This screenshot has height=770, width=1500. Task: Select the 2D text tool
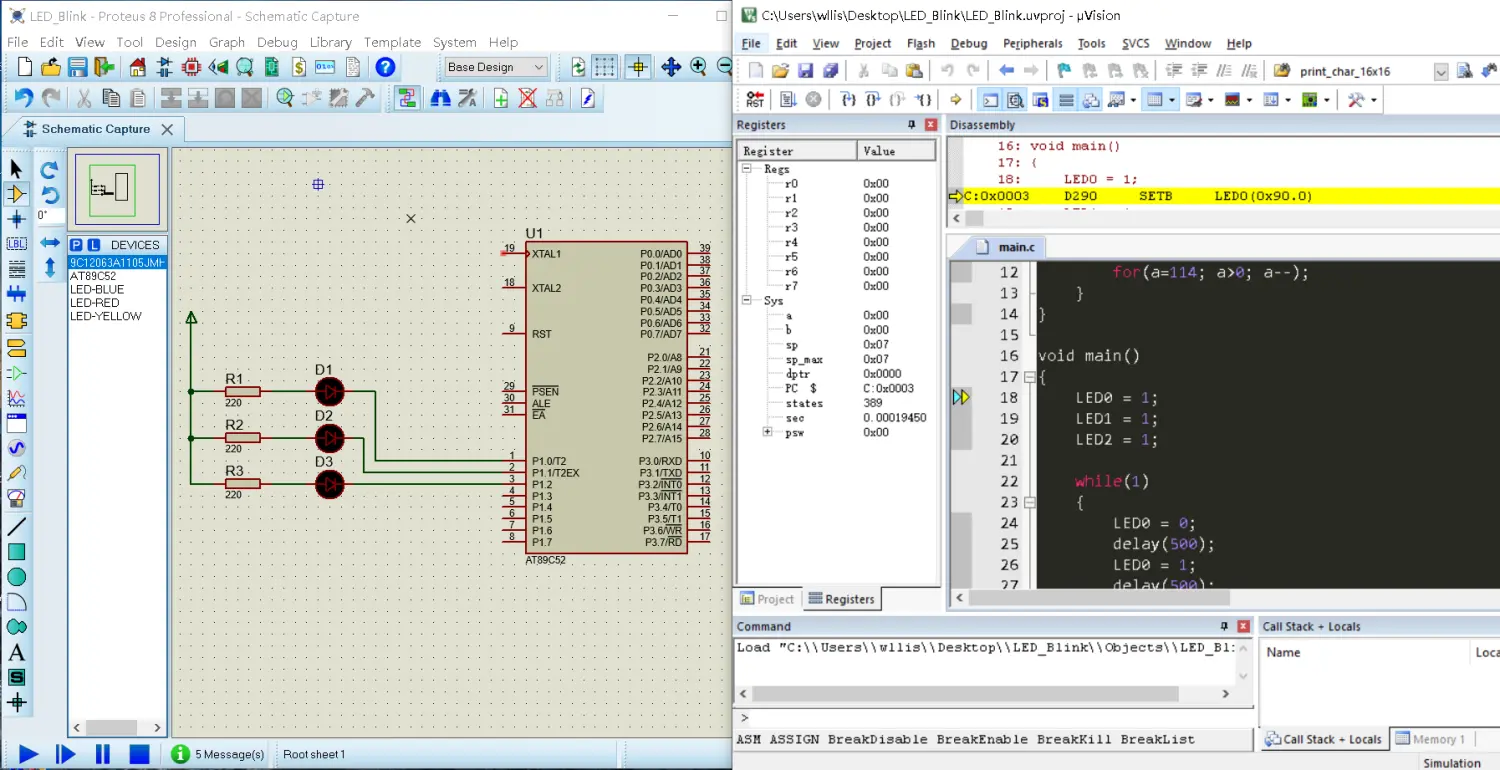click(x=16, y=653)
